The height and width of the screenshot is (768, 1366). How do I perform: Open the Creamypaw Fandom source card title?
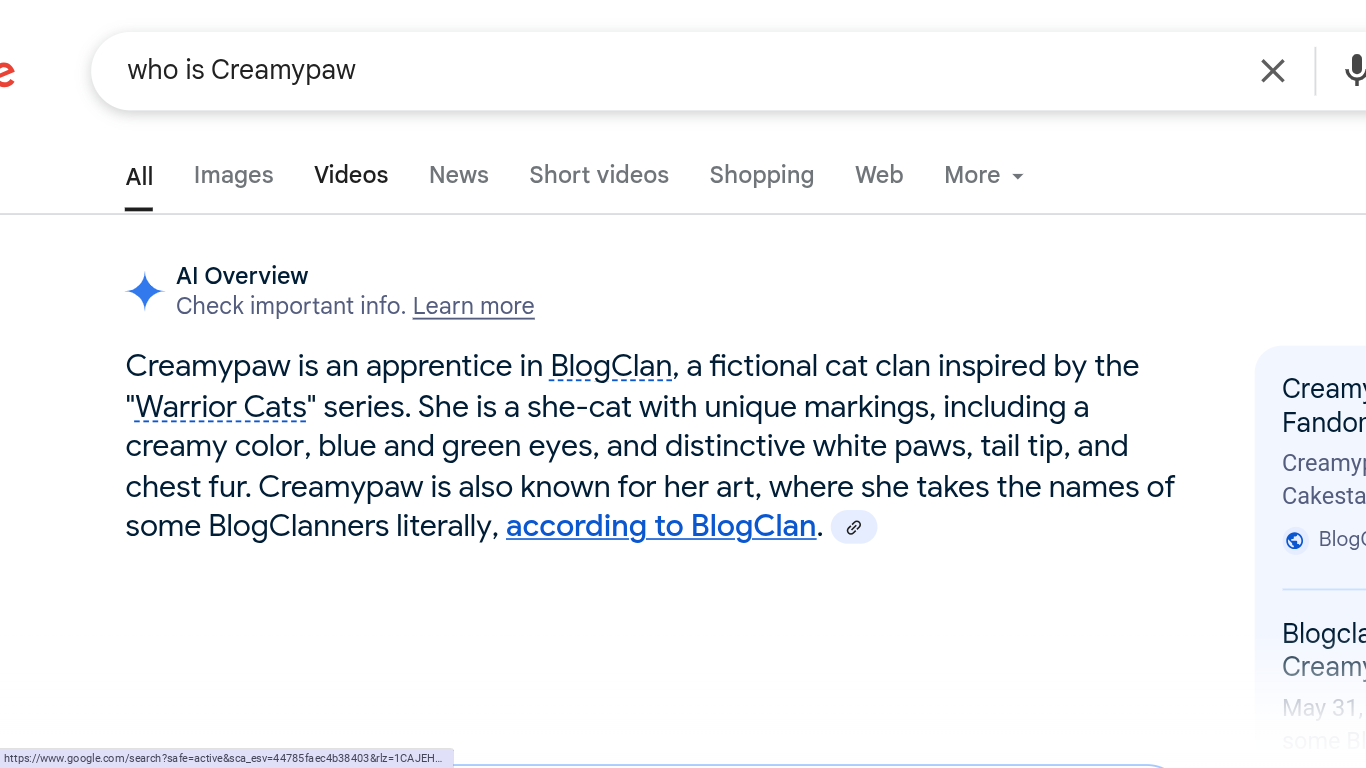click(x=1324, y=405)
